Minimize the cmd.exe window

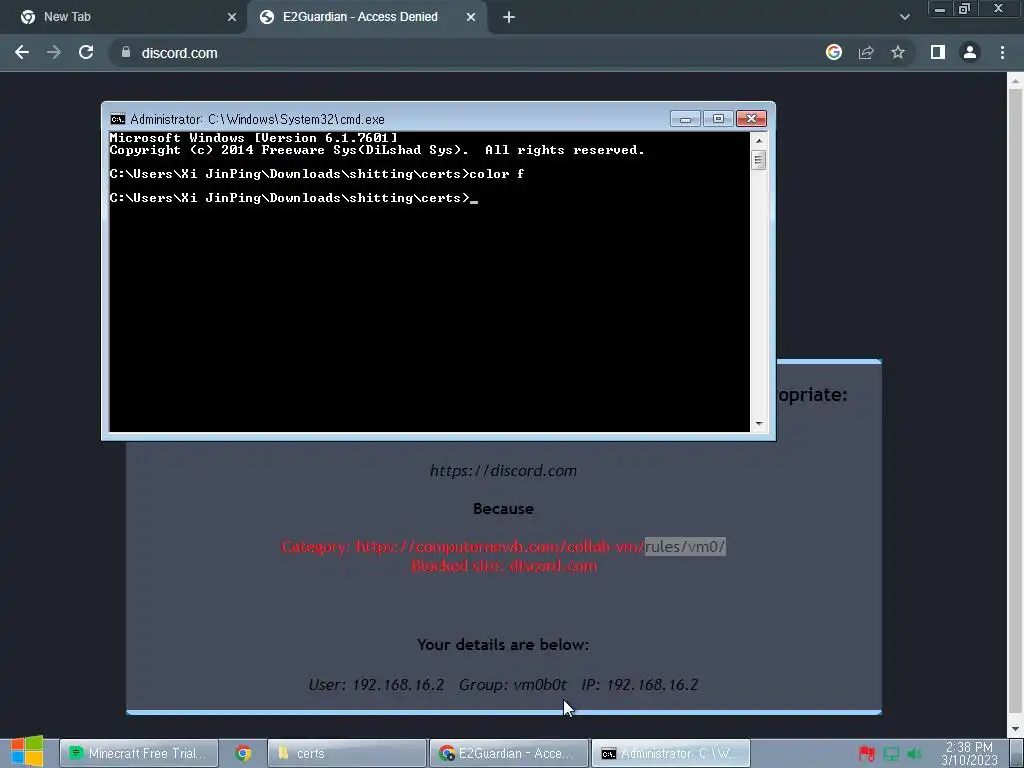[x=685, y=119]
